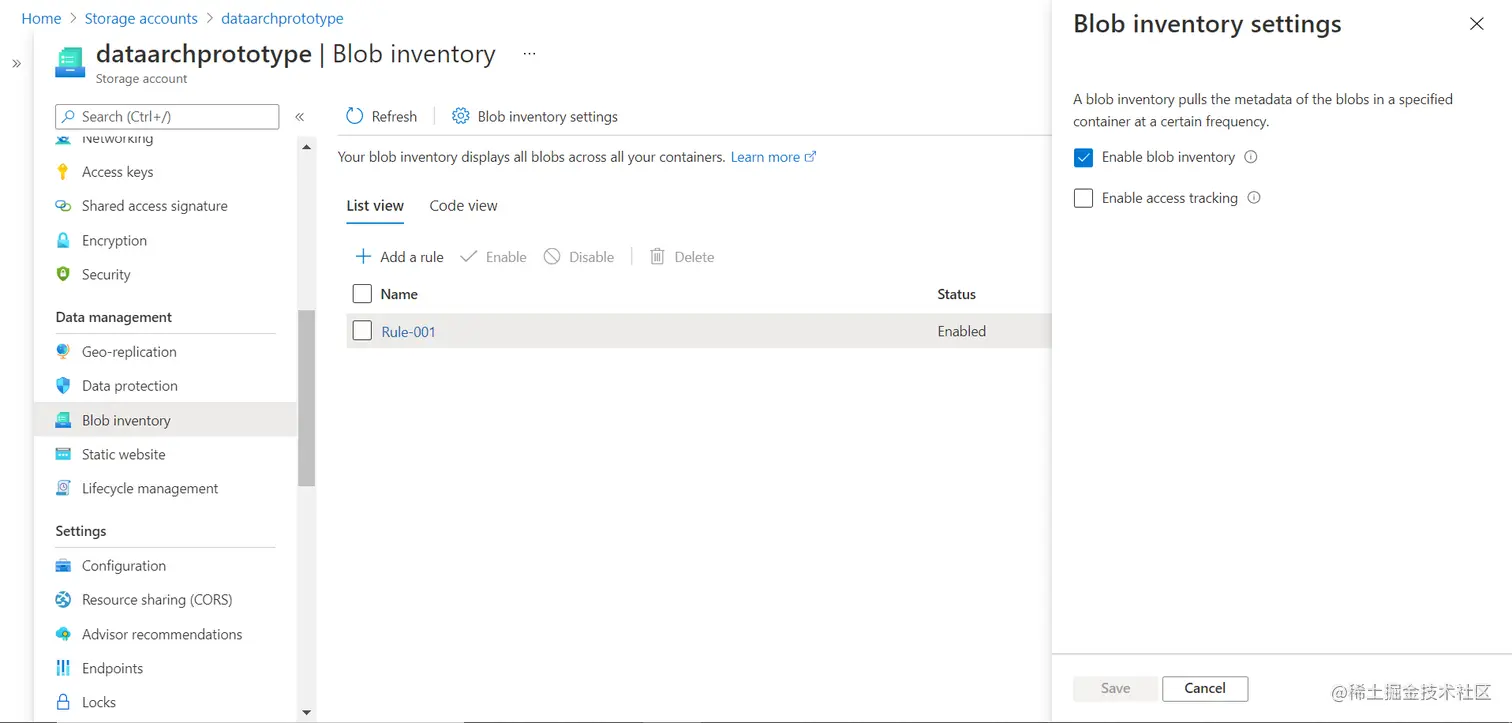Collapse the sidebar with the chevron
The height and width of the screenshot is (723, 1512).
pos(300,116)
